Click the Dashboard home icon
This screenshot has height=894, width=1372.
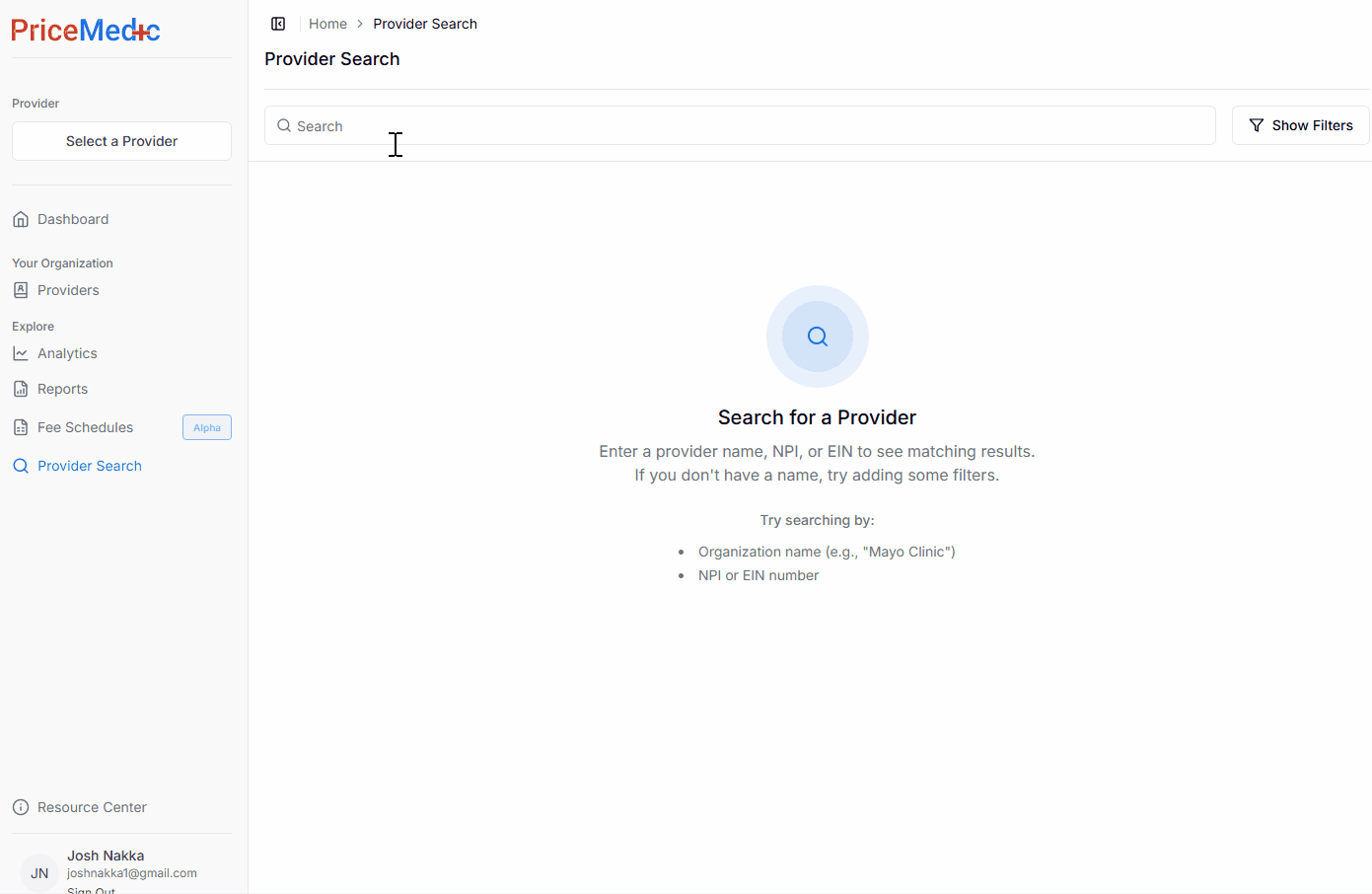tap(21, 219)
